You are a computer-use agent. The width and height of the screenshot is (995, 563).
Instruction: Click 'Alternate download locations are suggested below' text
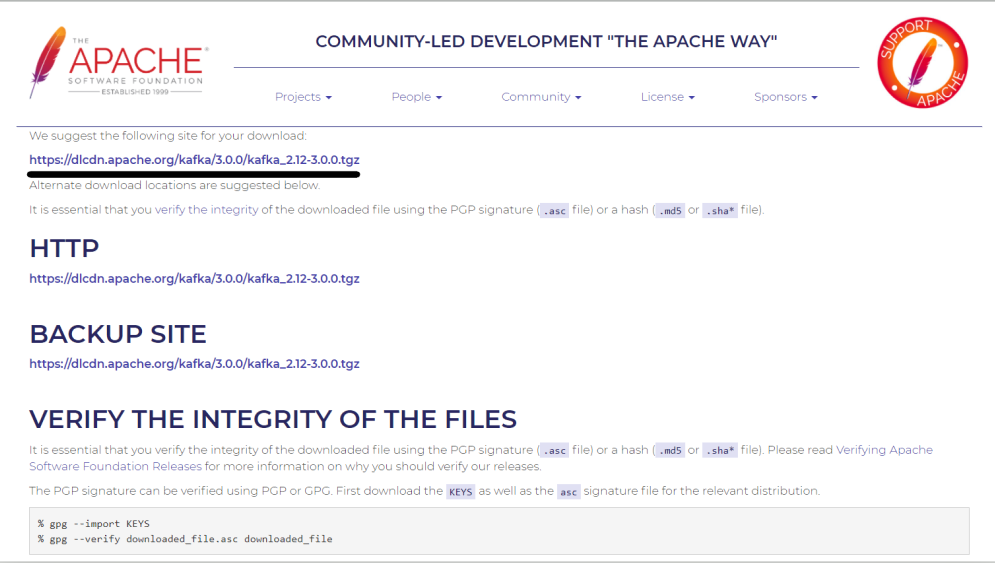click(175, 185)
